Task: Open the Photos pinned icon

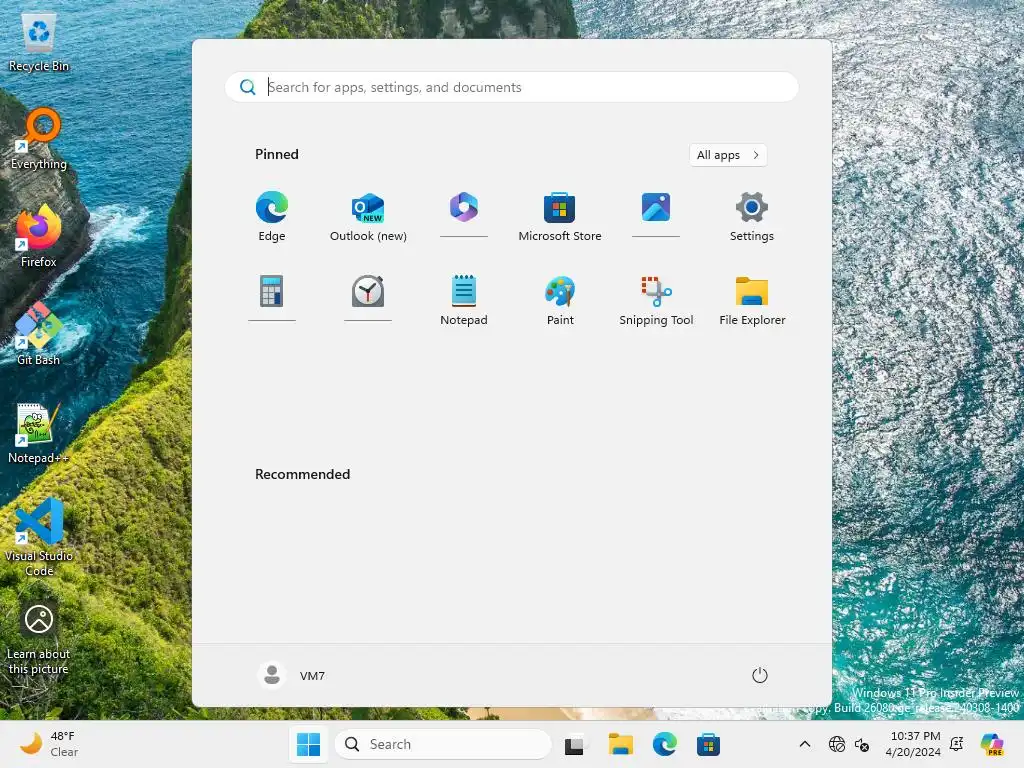Action: pyautogui.click(x=656, y=208)
